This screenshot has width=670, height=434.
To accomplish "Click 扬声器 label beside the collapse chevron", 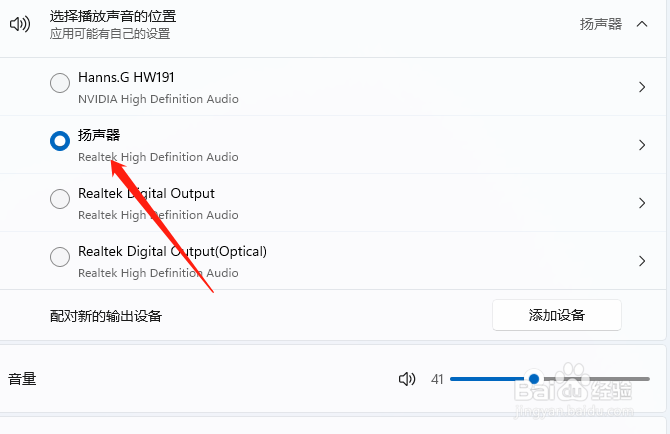I will click(601, 24).
